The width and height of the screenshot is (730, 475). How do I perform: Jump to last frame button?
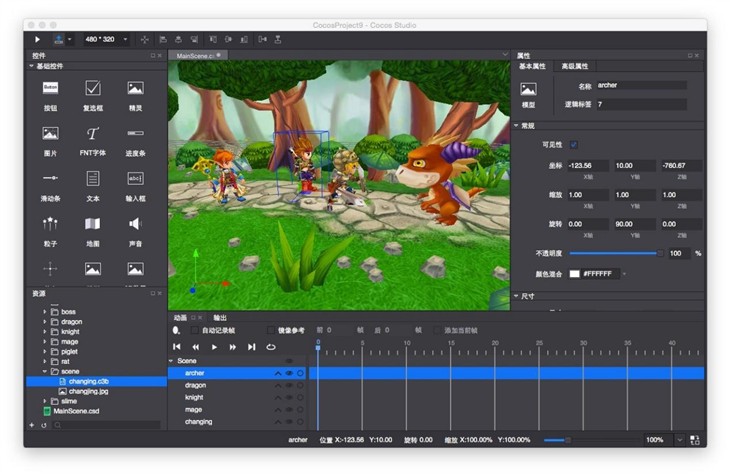click(251, 347)
